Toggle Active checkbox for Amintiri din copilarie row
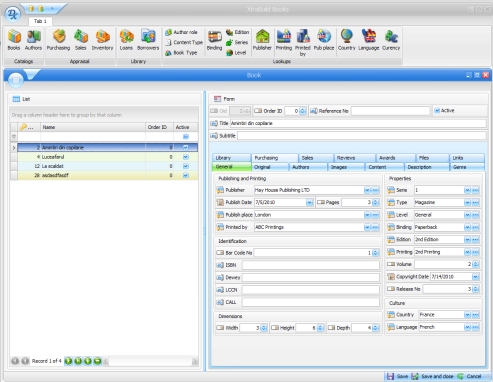 pyautogui.click(x=186, y=147)
